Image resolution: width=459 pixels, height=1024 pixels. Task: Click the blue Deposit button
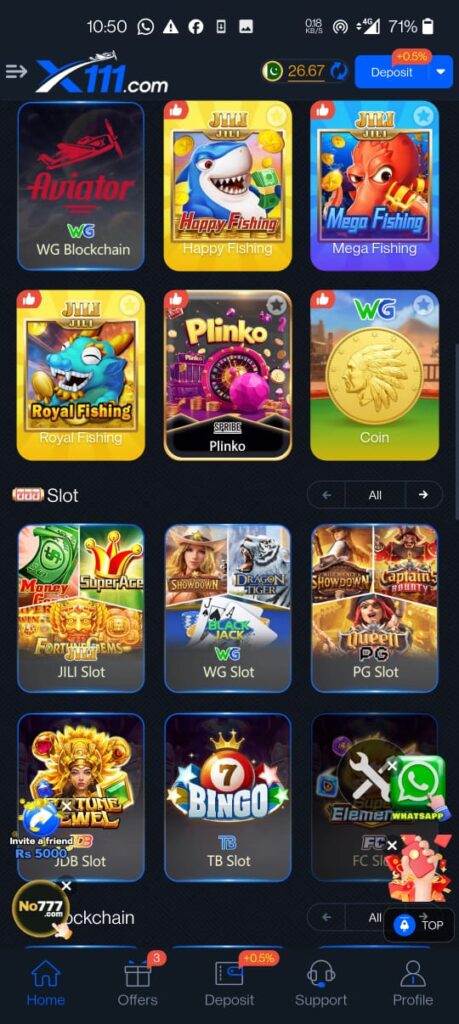[x=392, y=72]
